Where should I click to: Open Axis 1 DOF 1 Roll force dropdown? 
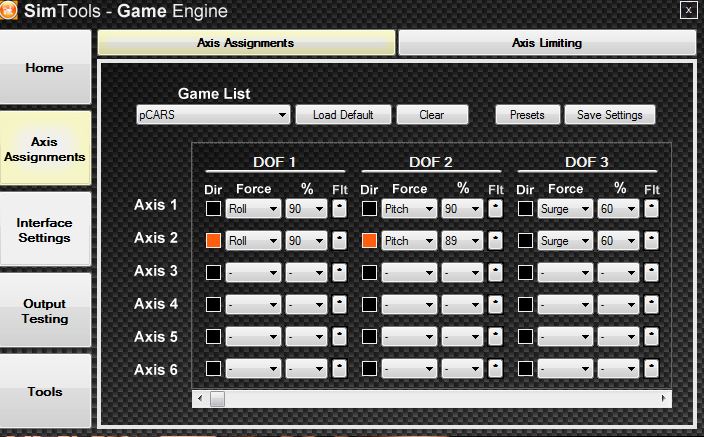tap(253, 209)
